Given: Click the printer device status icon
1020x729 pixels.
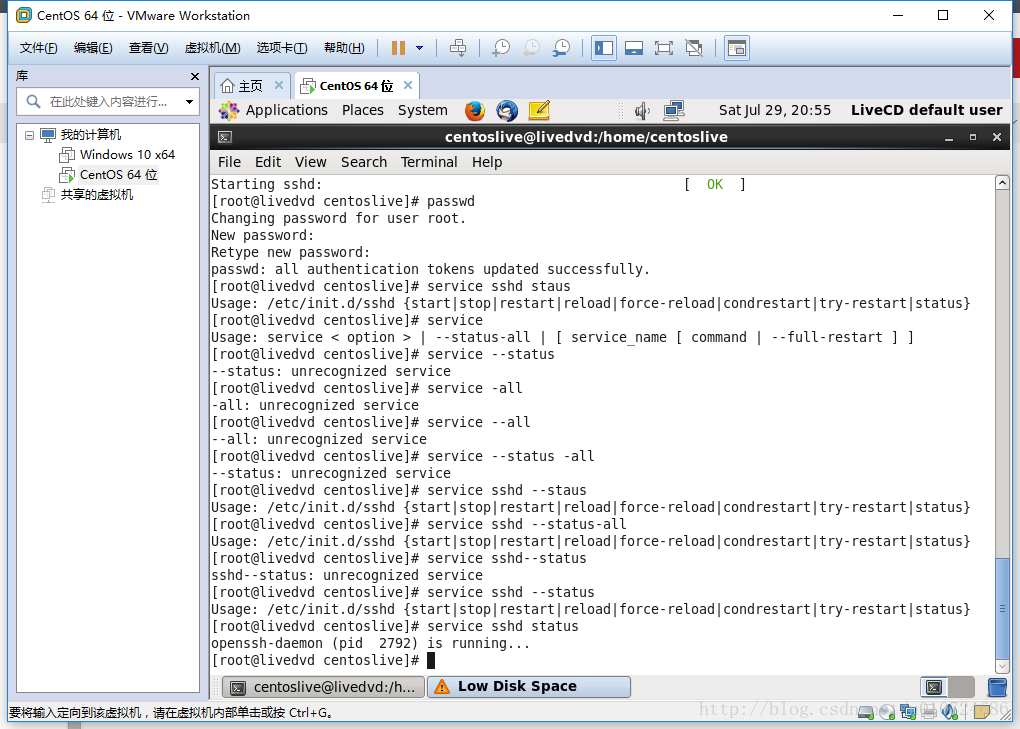Looking at the screenshot, I should [929, 713].
